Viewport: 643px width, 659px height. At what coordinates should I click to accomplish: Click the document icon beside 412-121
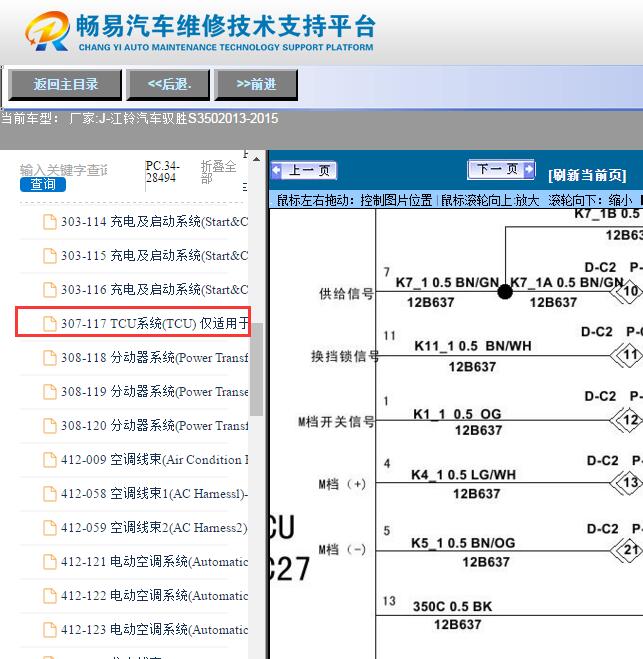coord(50,562)
